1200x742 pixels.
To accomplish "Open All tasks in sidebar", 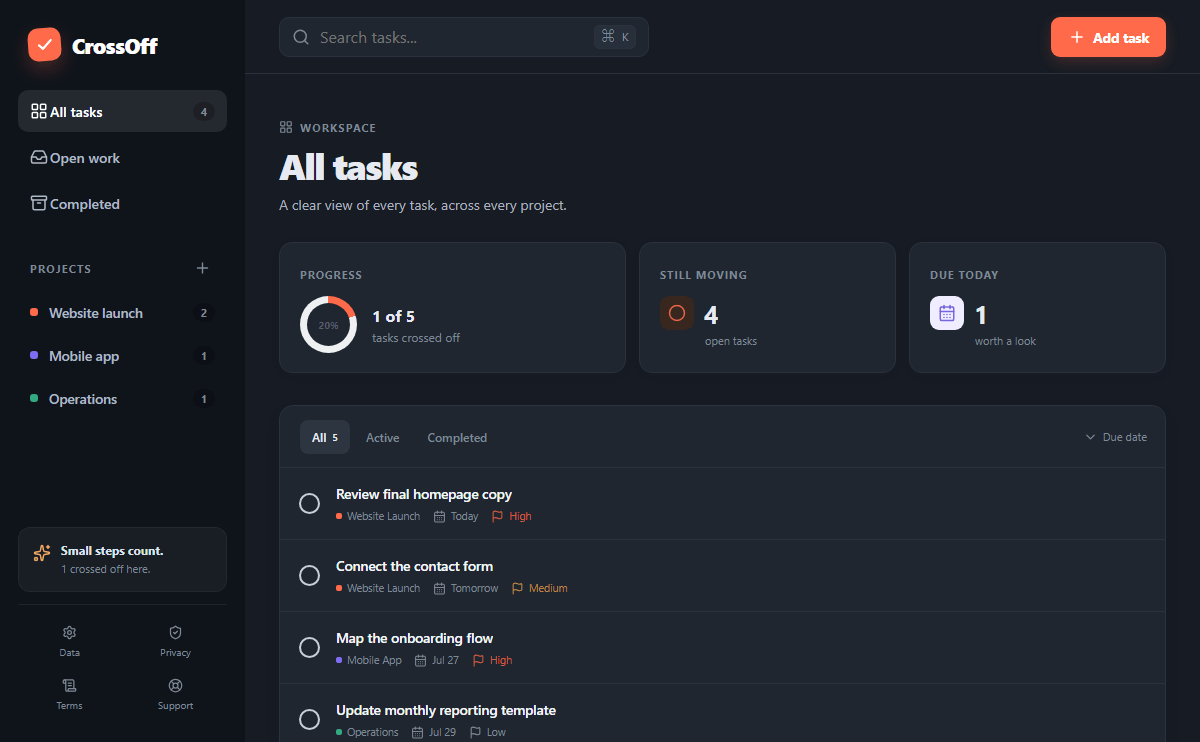I will pos(122,111).
